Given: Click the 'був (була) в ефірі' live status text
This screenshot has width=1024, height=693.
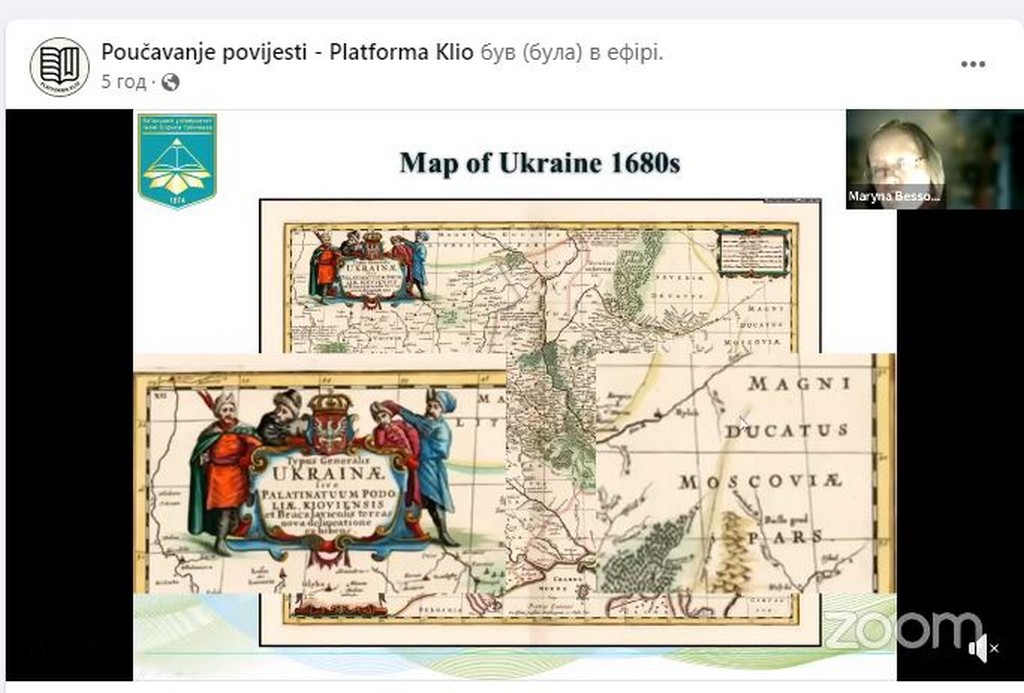Looking at the screenshot, I should coord(572,53).
